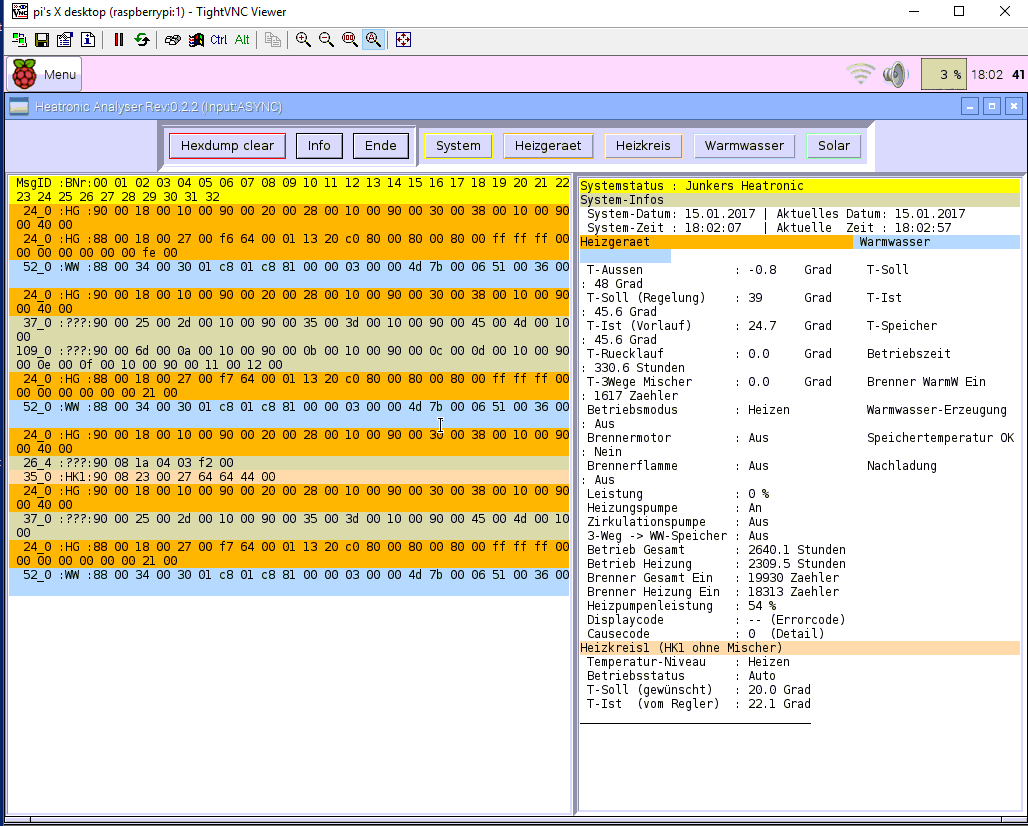Switch viewer to full screen mode
This screenshot has height=826, width=1028.
pyautogui.click(x=403, y=40)
